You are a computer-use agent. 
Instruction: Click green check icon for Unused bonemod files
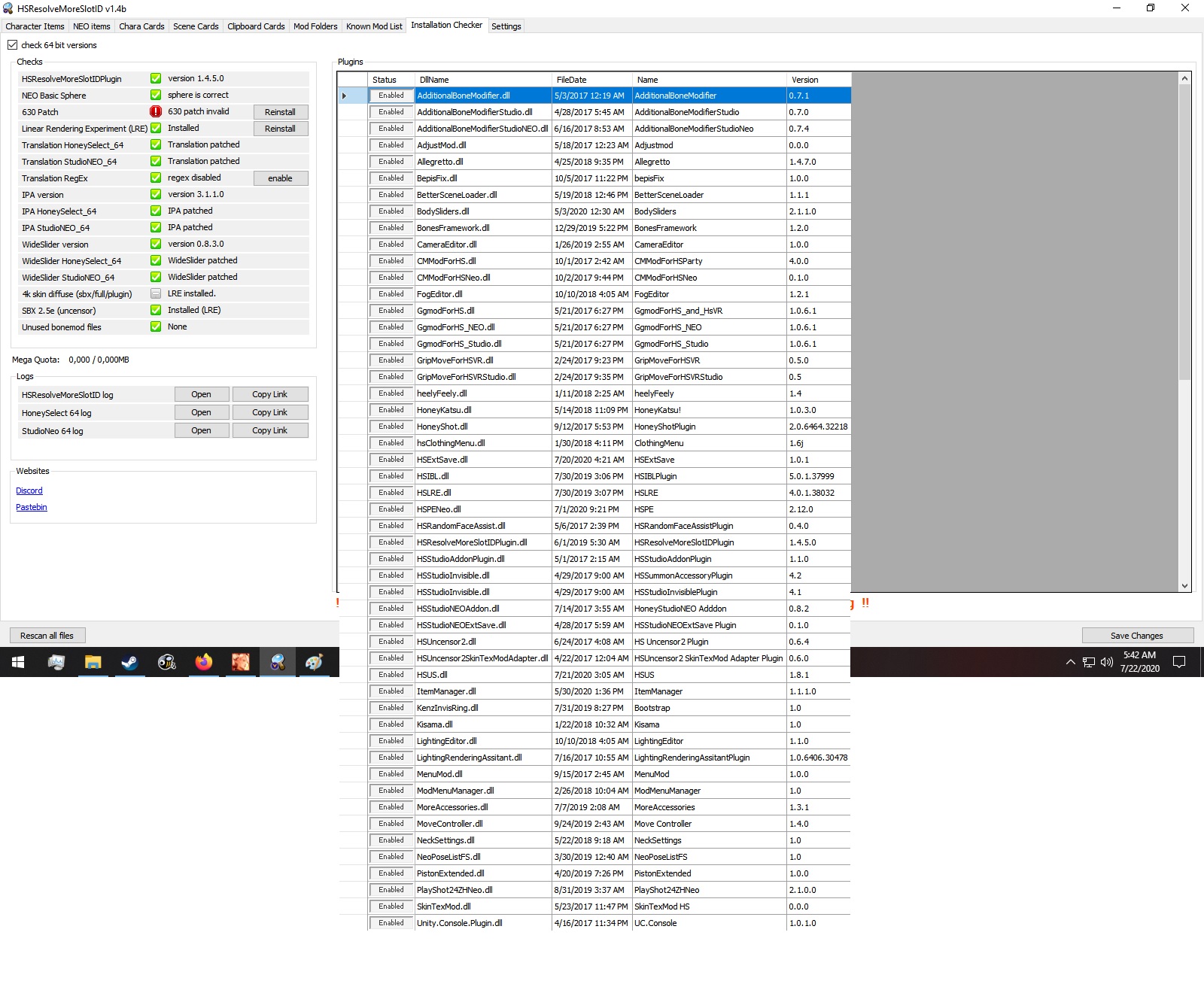(156, 326)
